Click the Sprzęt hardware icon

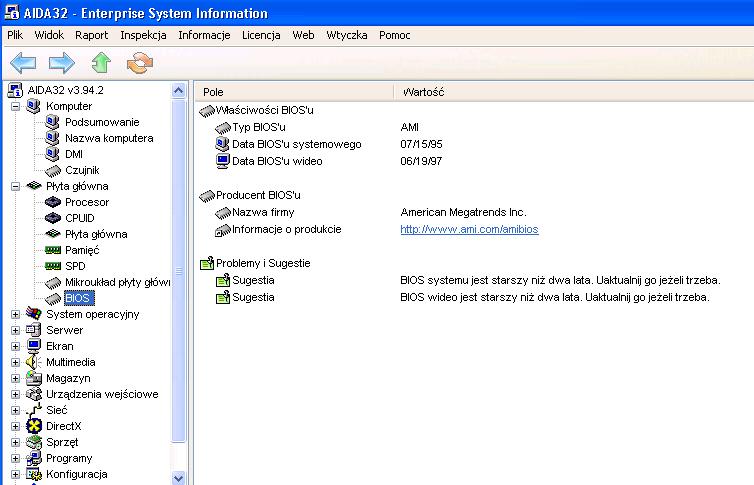(x=34, y=442)
